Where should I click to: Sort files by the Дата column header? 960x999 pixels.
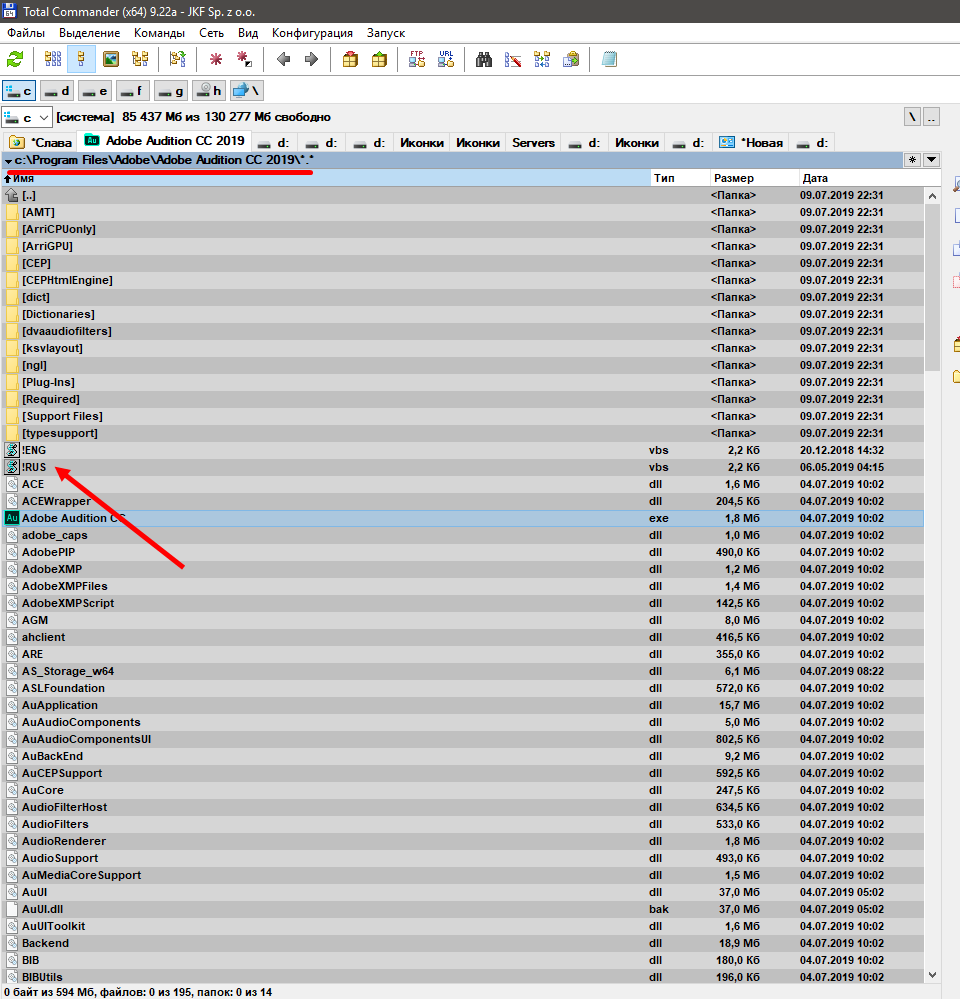(x=861, y=178)
